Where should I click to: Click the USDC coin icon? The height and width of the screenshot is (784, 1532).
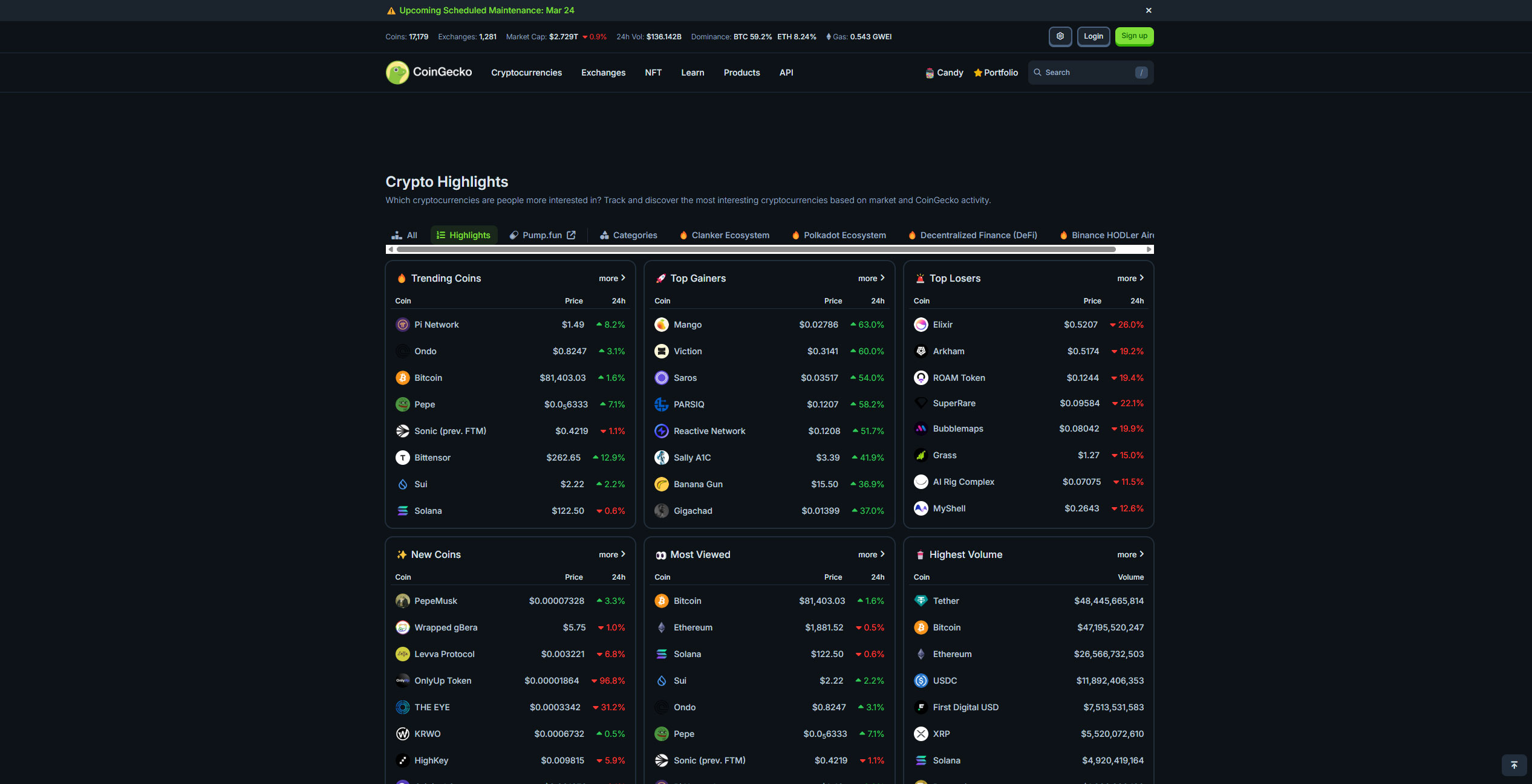click(921, 681)
